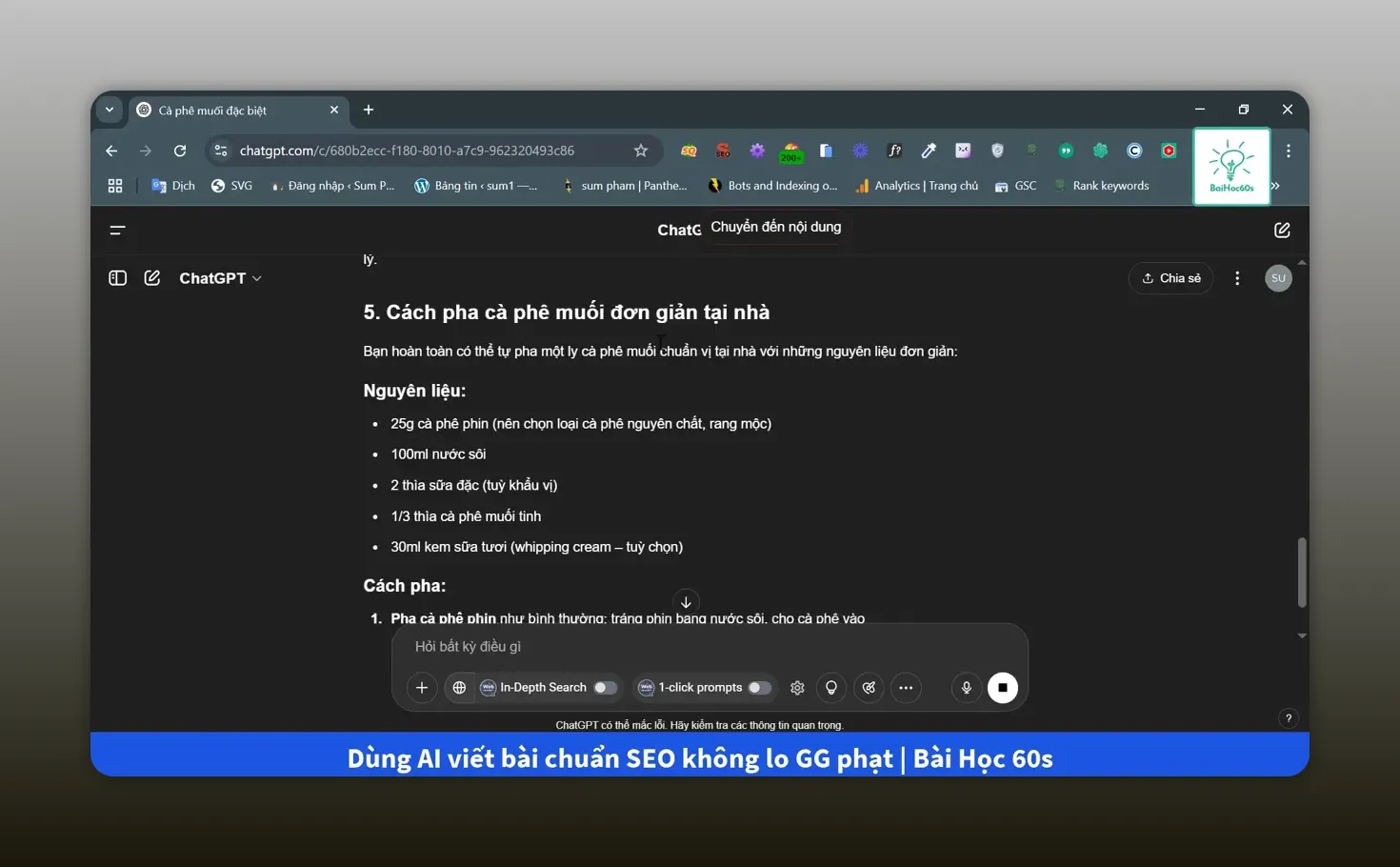Open the conversation three-dot options menu

click(x=1237, y=278)
